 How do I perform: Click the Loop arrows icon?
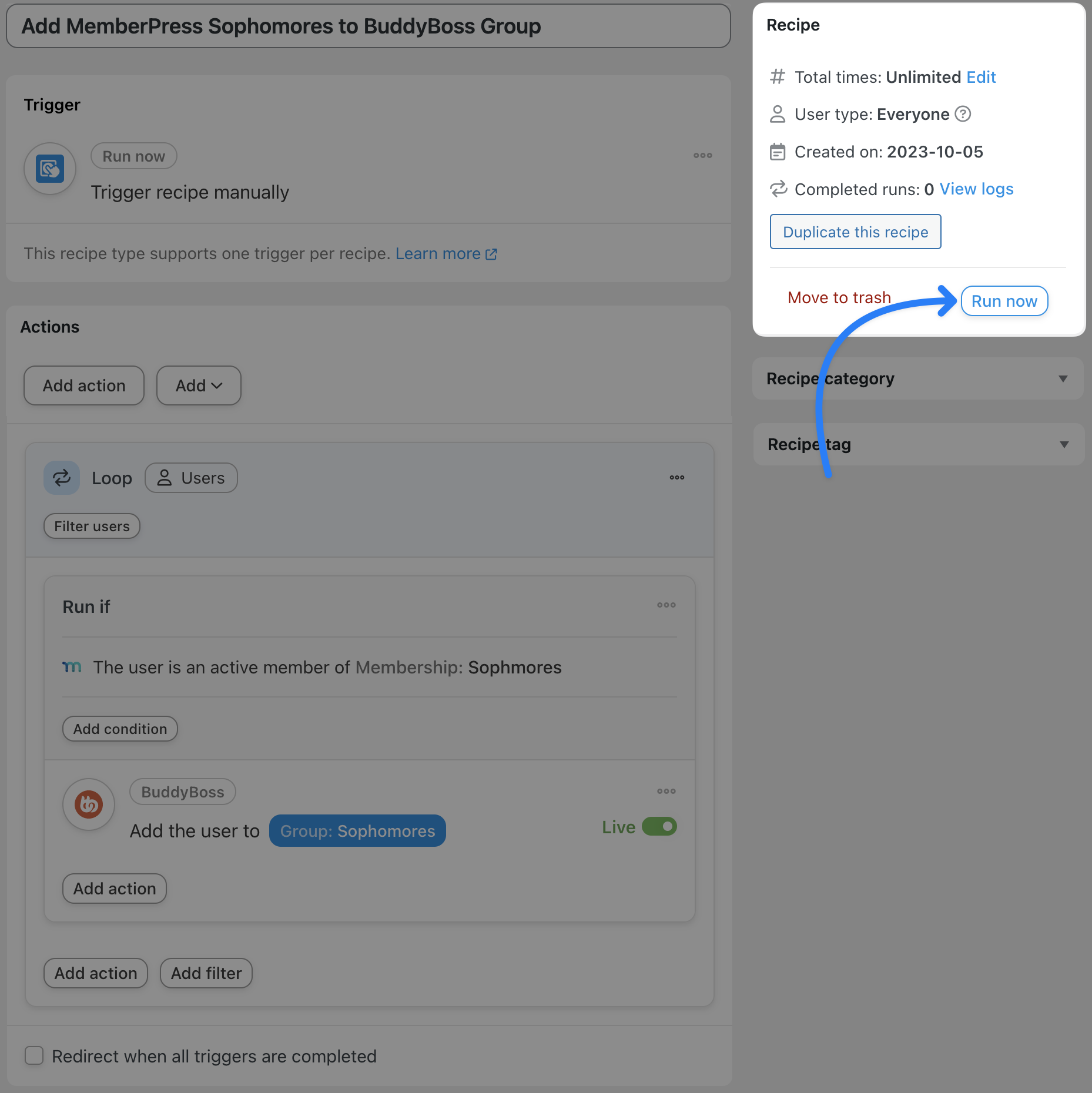coord(62,478)
